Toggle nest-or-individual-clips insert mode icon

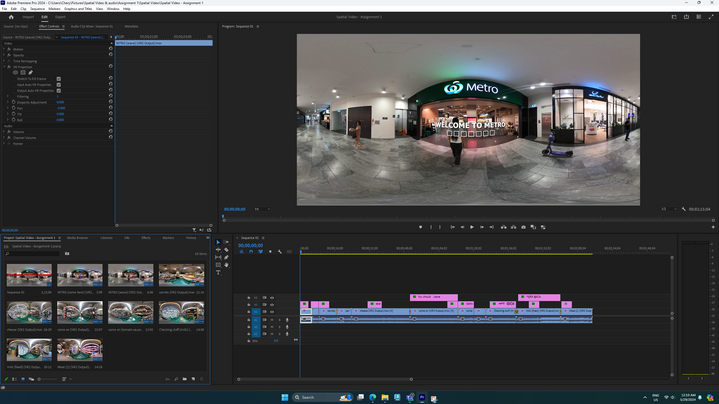coord(242,252)
